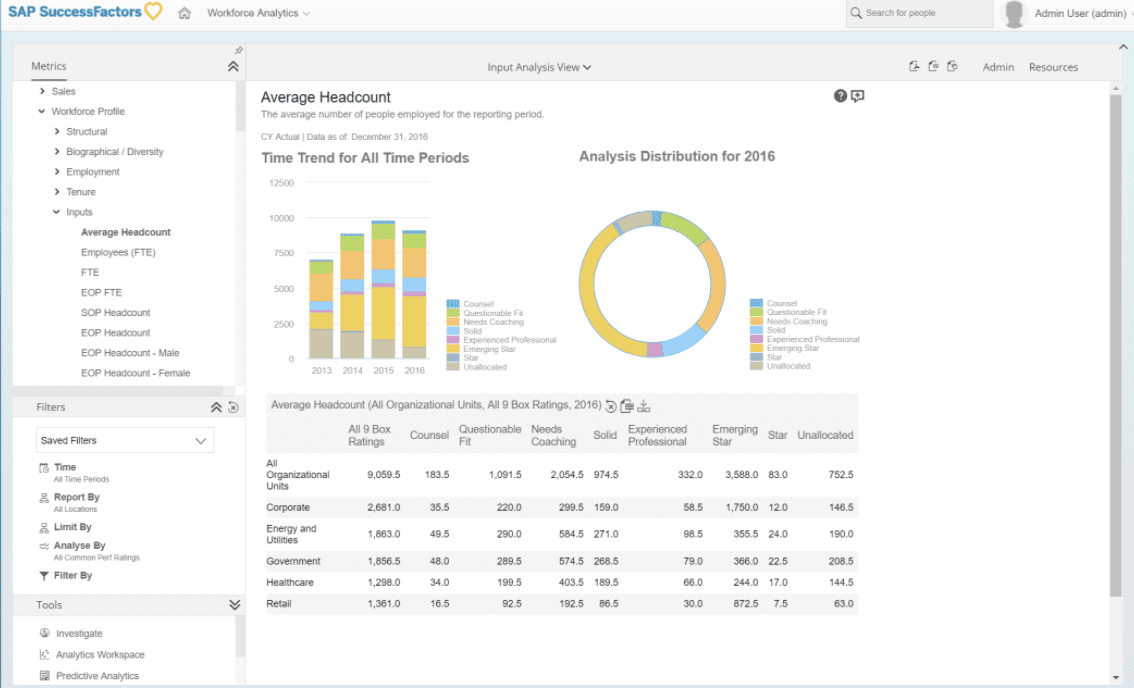Expand the Tenure metrics category

[x=55, y=191]
